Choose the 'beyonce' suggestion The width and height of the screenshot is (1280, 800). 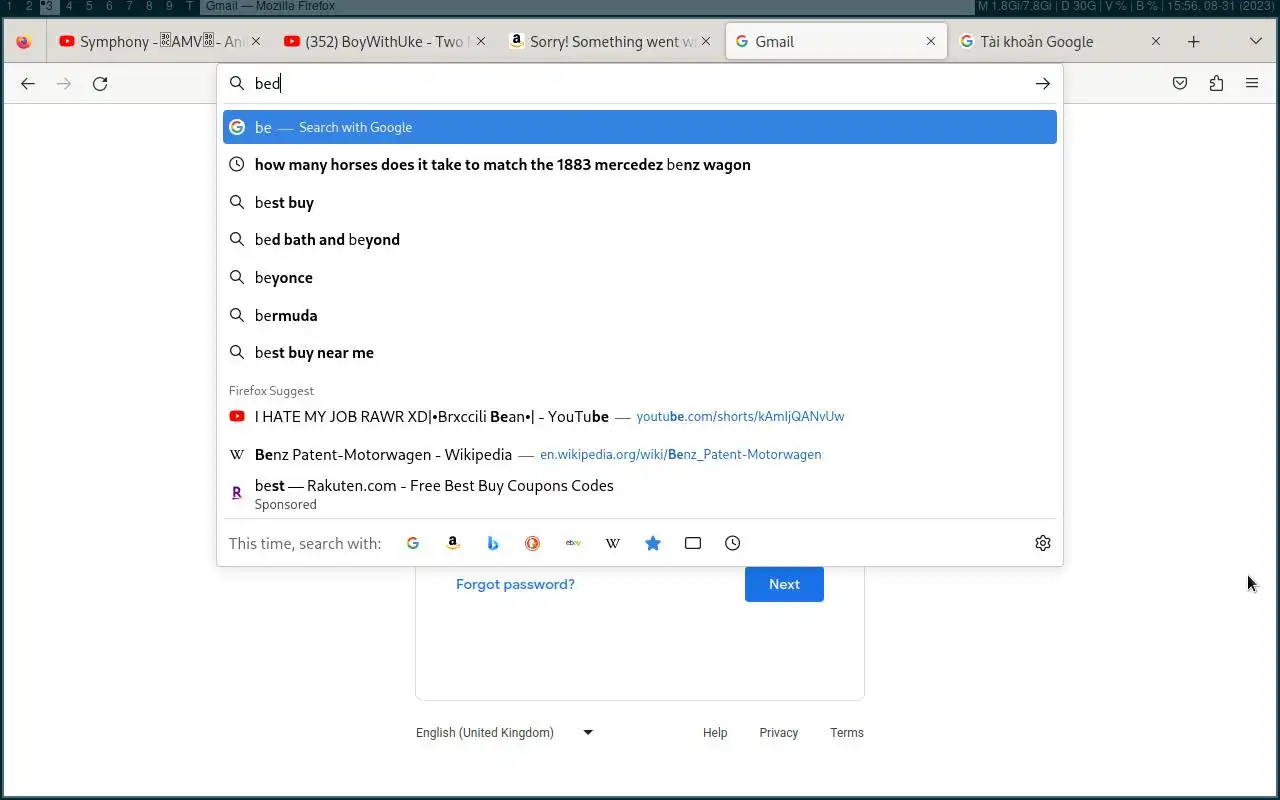[640, 278]
